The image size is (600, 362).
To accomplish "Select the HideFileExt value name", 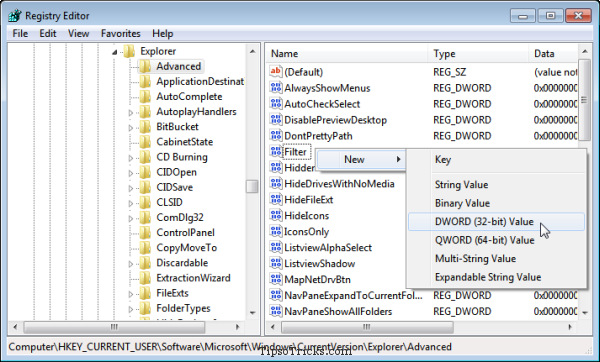I will click(x=308, y=199).
